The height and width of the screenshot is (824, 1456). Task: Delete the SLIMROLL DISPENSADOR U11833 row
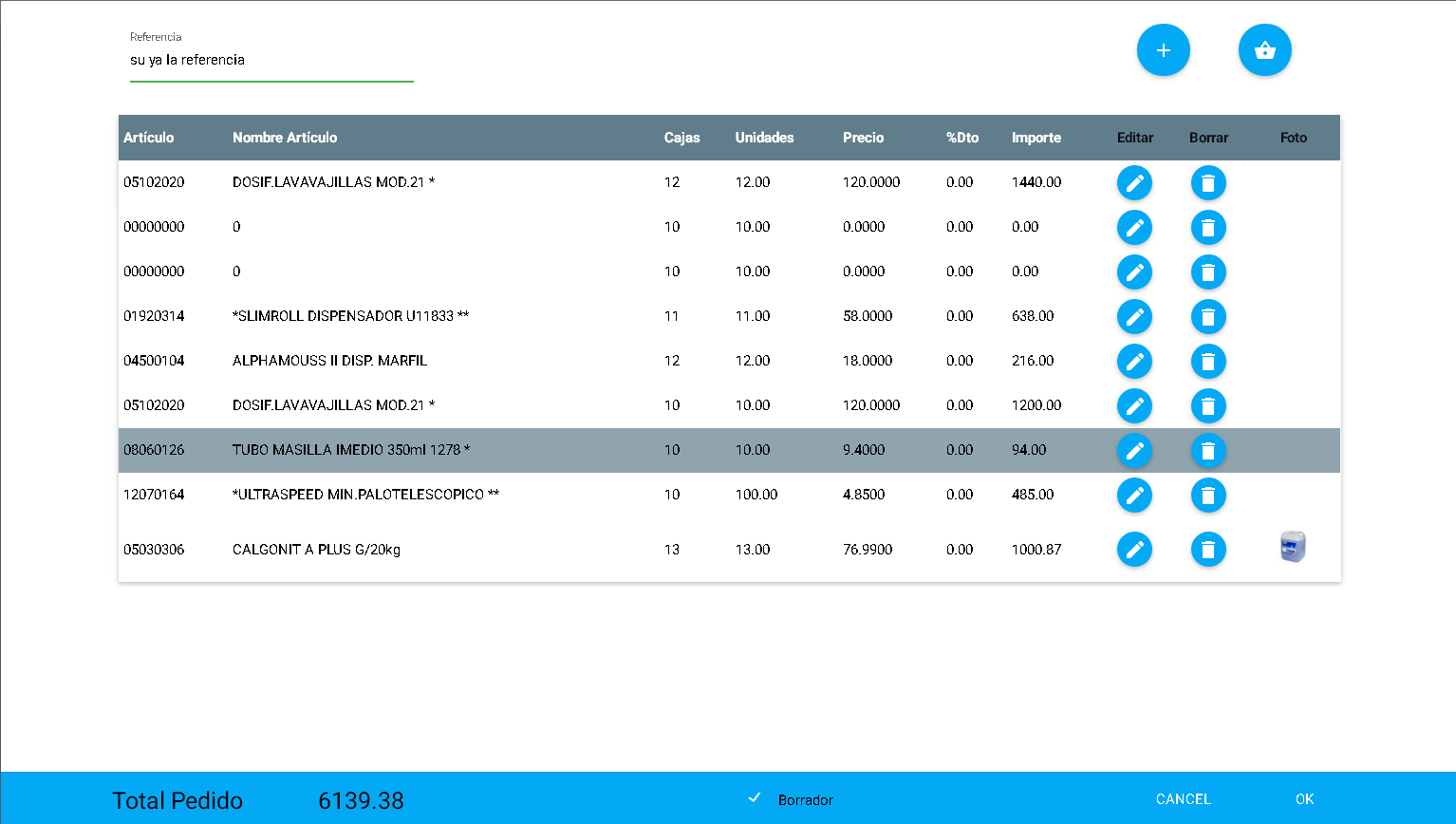pyautogui.click(x=1208, y=316)
